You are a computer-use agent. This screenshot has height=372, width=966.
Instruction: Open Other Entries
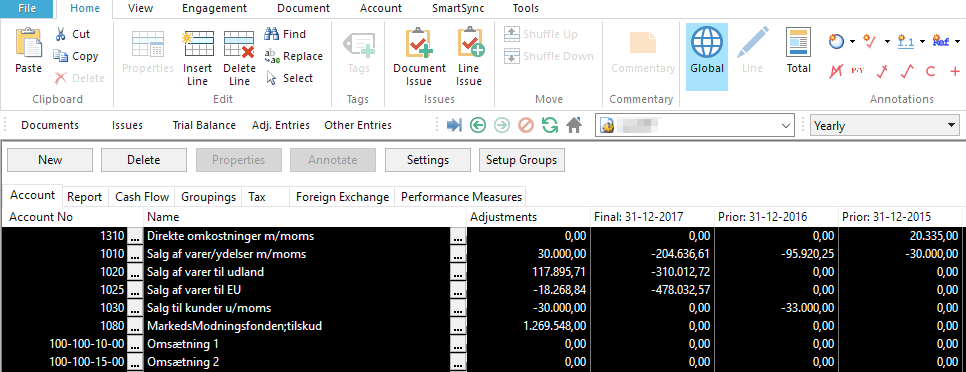[x=358, y=126]
